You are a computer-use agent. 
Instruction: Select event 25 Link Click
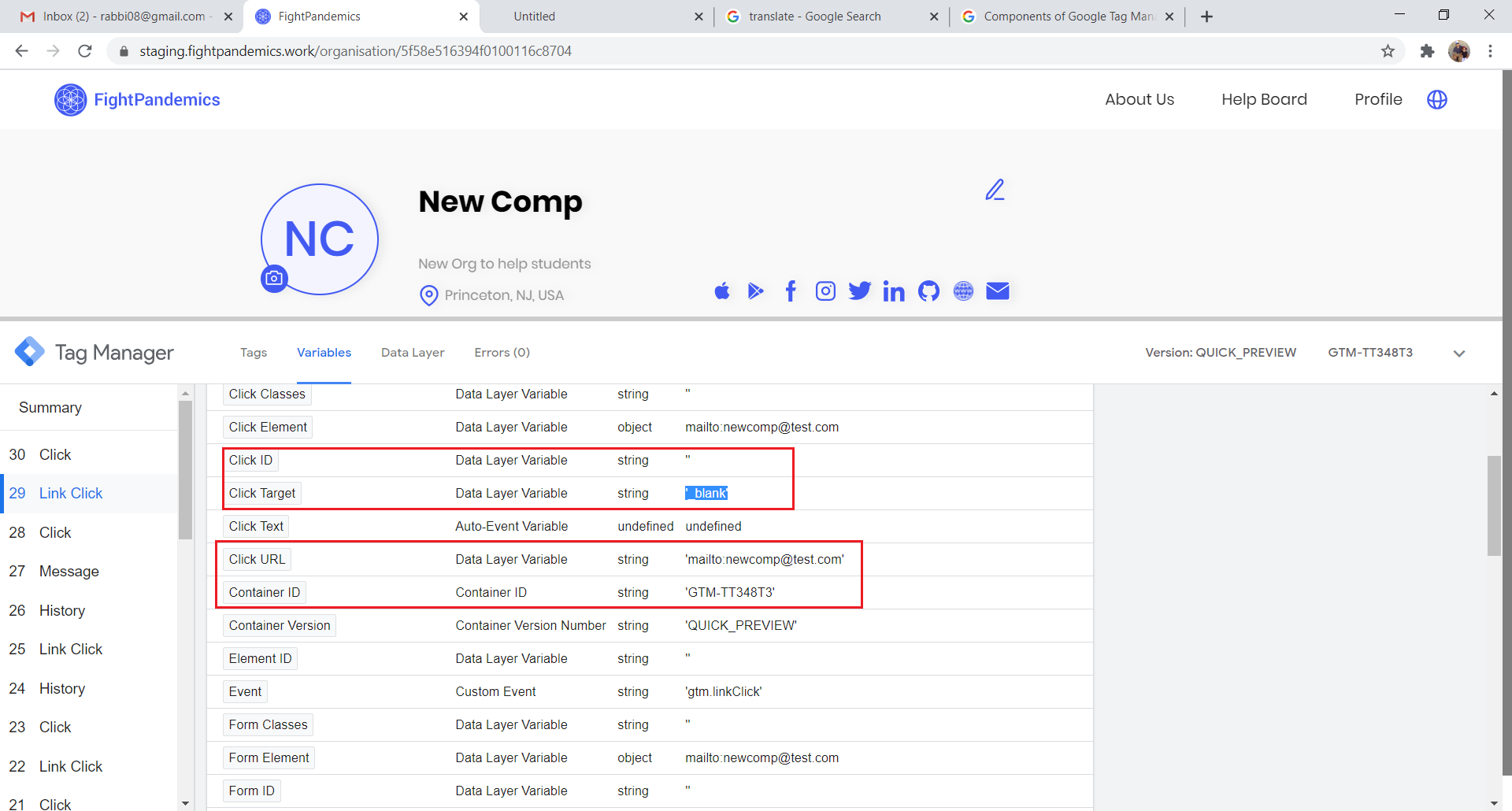point(89,650)
